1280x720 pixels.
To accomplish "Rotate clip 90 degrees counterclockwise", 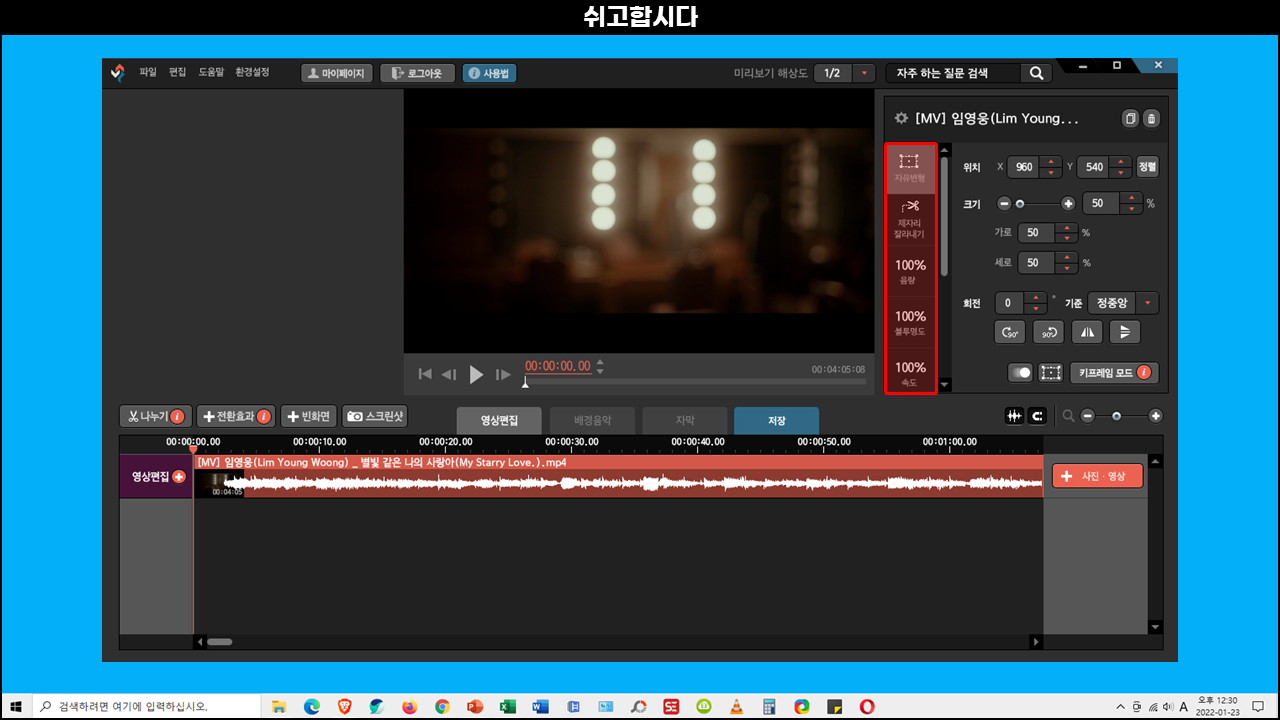I will (1048, 332).
